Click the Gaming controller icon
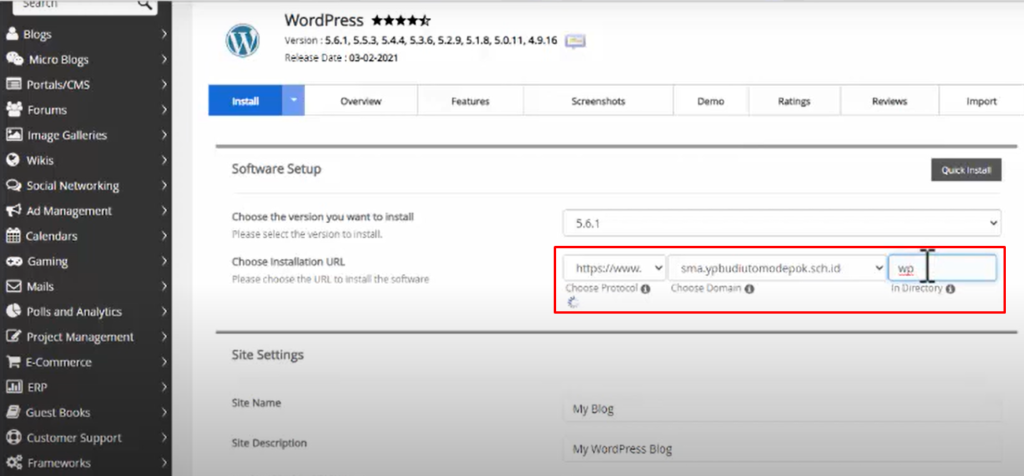Screen dimensions: 1024x476 tap(14, 261)
